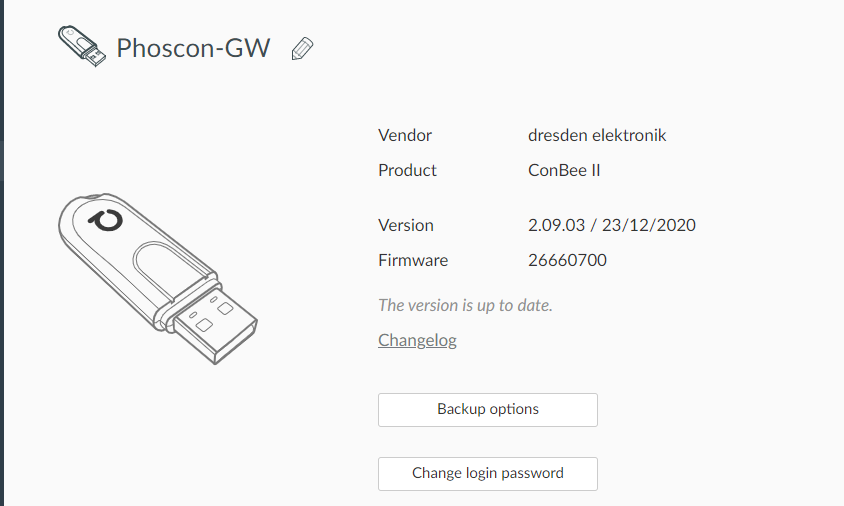The image size is (844, 506).
Task: Click the Vendor label
Action: [x=405, y=135]
